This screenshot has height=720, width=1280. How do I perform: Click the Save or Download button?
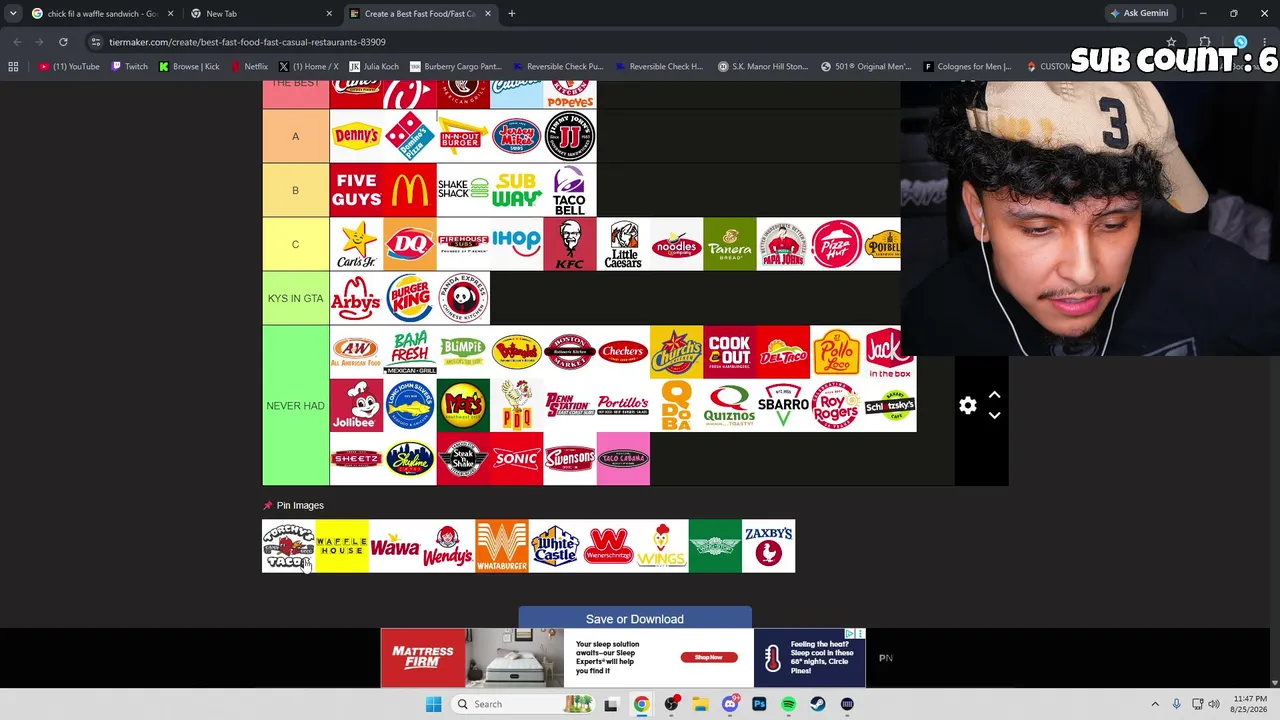point(635,619)
